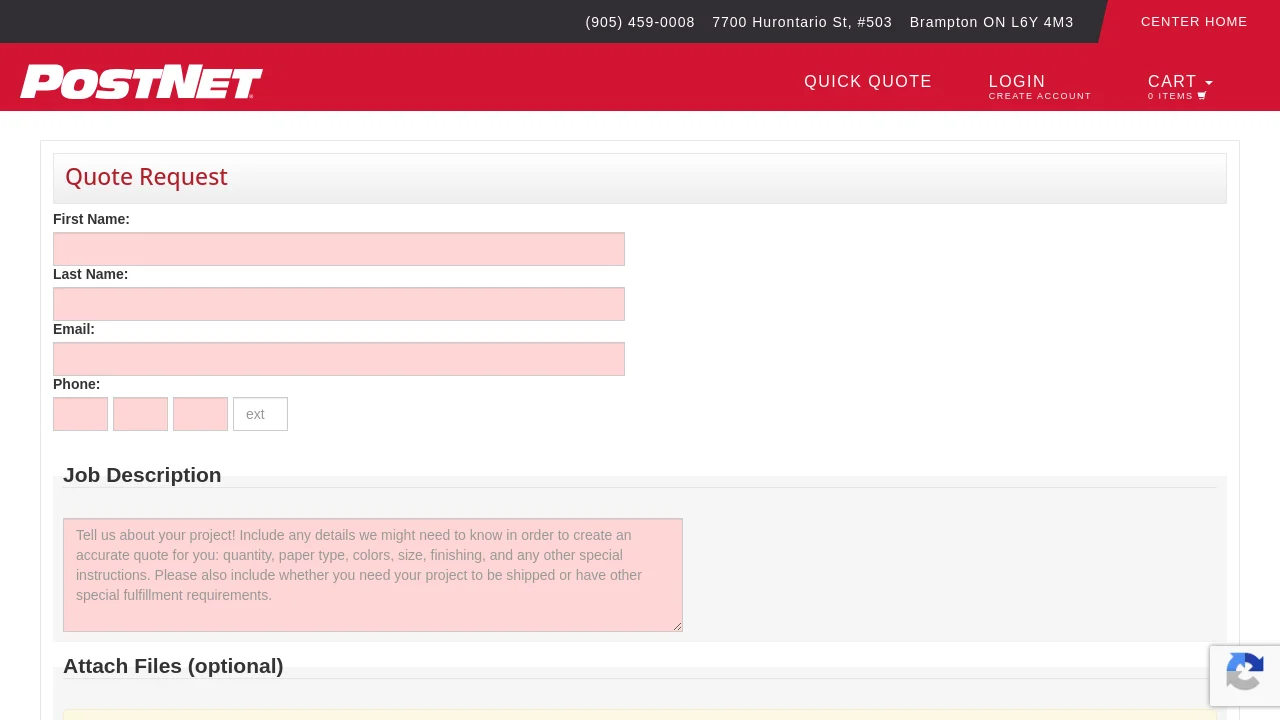Click the Brampton ON L6Y 4M3 text
Image resolution: width=1280 pixels, height=720 pixels.
(991, 22)
